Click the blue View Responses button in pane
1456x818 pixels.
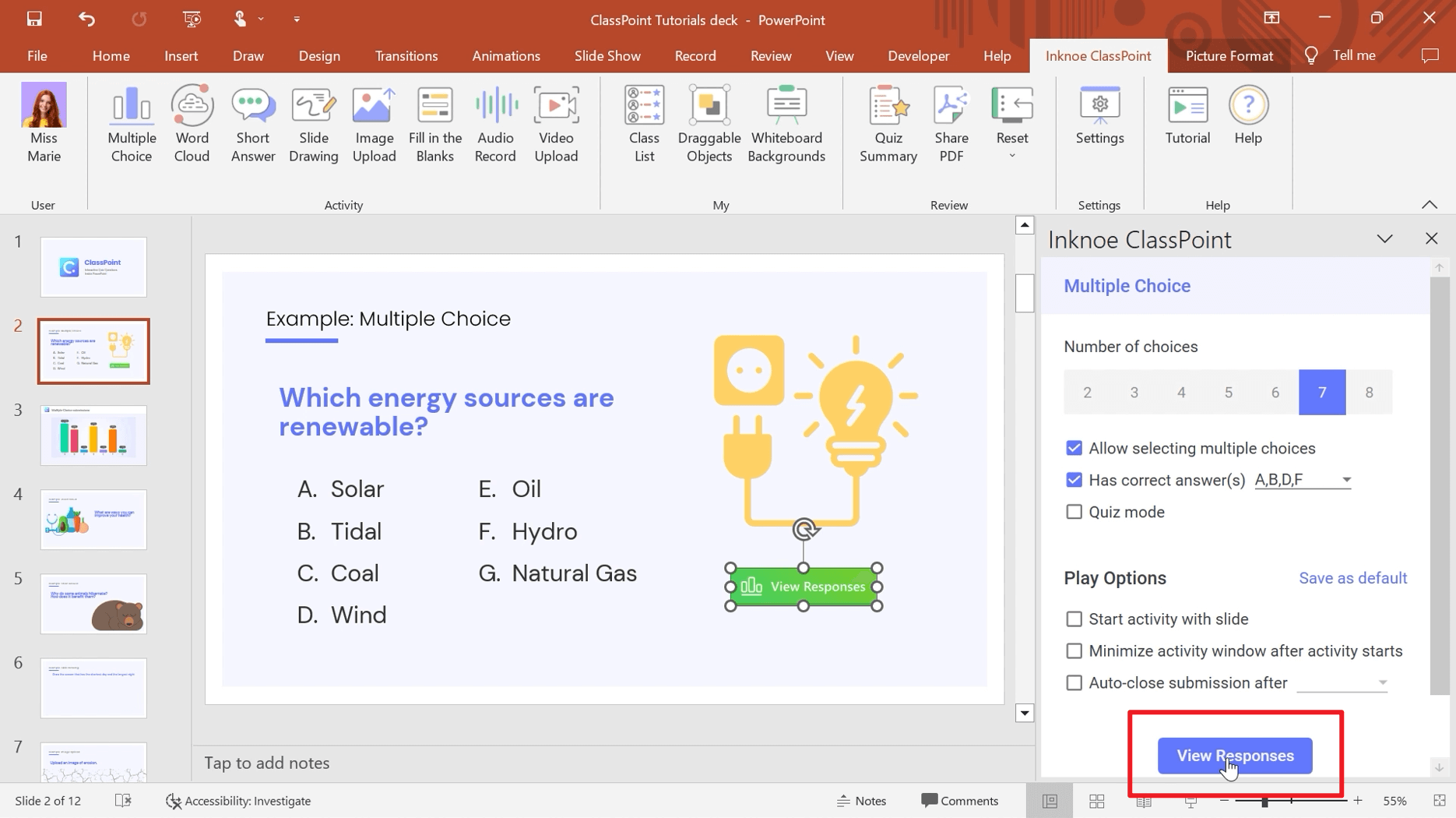[1235, 756]
